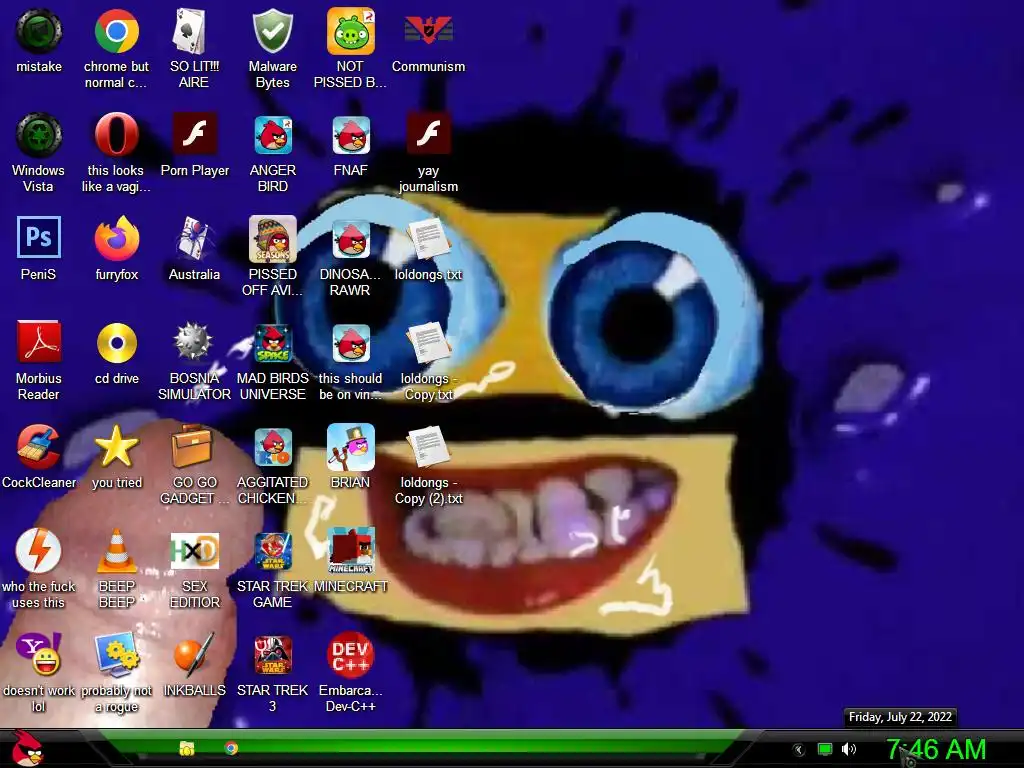
Task: Open the 'loldongs - Copy.txt' file
Action: 428,343
